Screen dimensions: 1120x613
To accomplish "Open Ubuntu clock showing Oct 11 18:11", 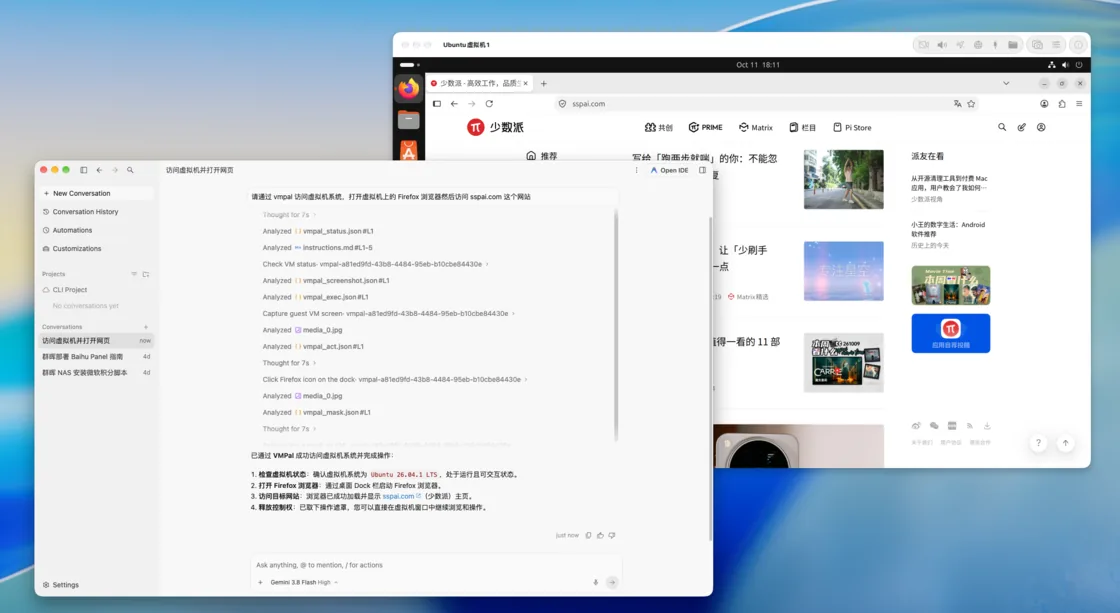I will pyautogui.click(x=758, y=64).
